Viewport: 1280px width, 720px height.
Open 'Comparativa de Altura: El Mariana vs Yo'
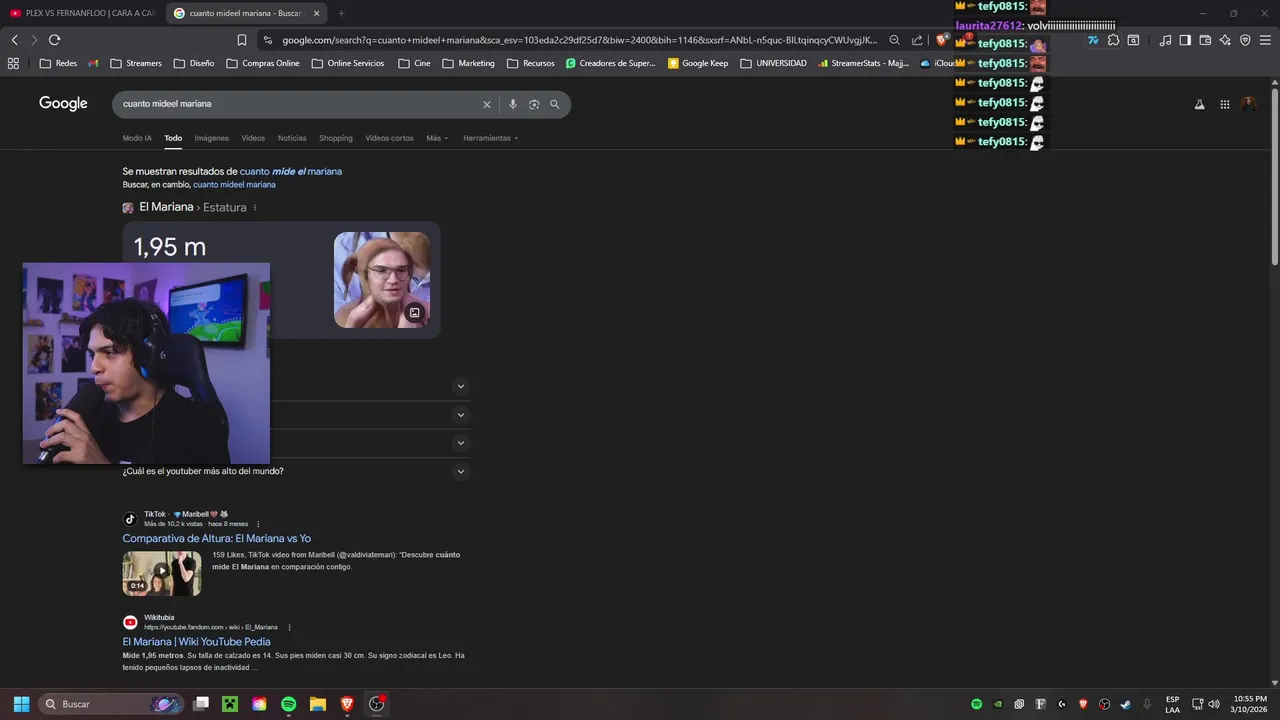click(x=217, y=539)
